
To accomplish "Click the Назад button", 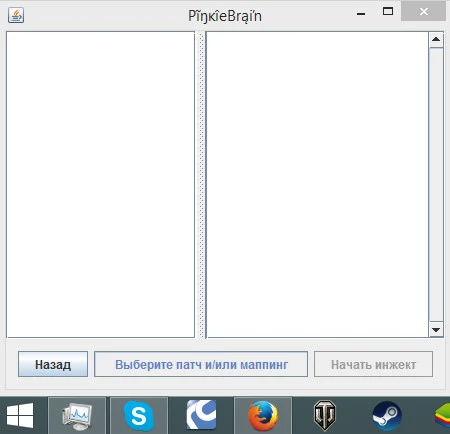I will coord(53,364).
